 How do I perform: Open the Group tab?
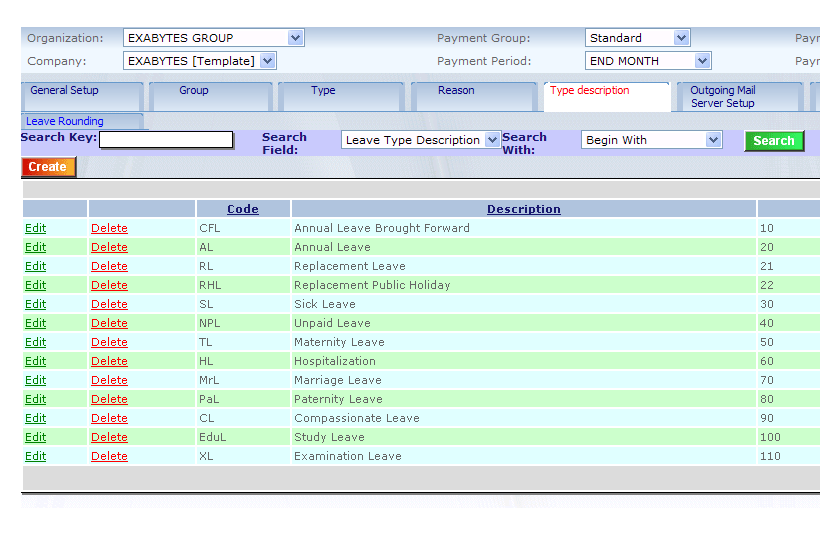[x=194, y=91]
